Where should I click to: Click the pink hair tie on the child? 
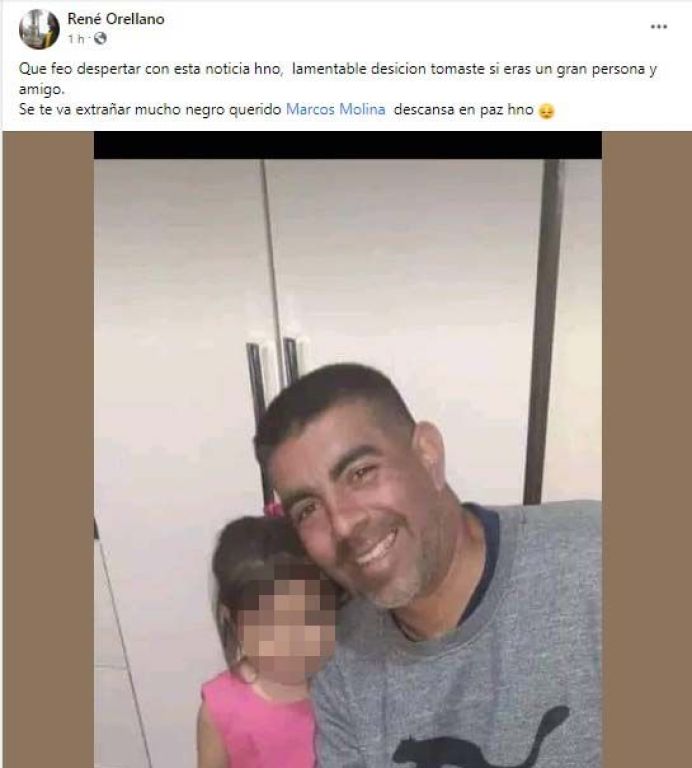[x=274, y=509]
